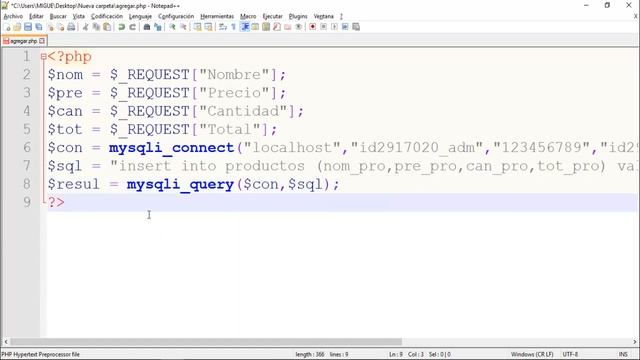Image resolution: width=640 pixels, height=360 pixels.
Task: Stop macro recording icon
Action: click(x=323, y=27)
